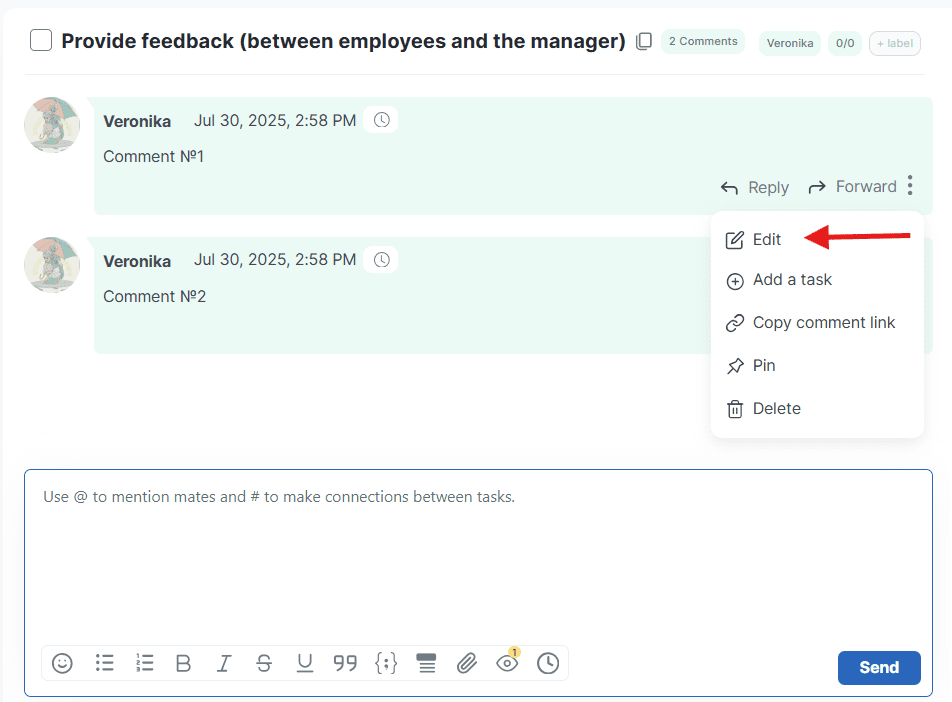Toggle the eye watchers icon
952x702 pixels.
pyautogui.click(x=507, y=663)
